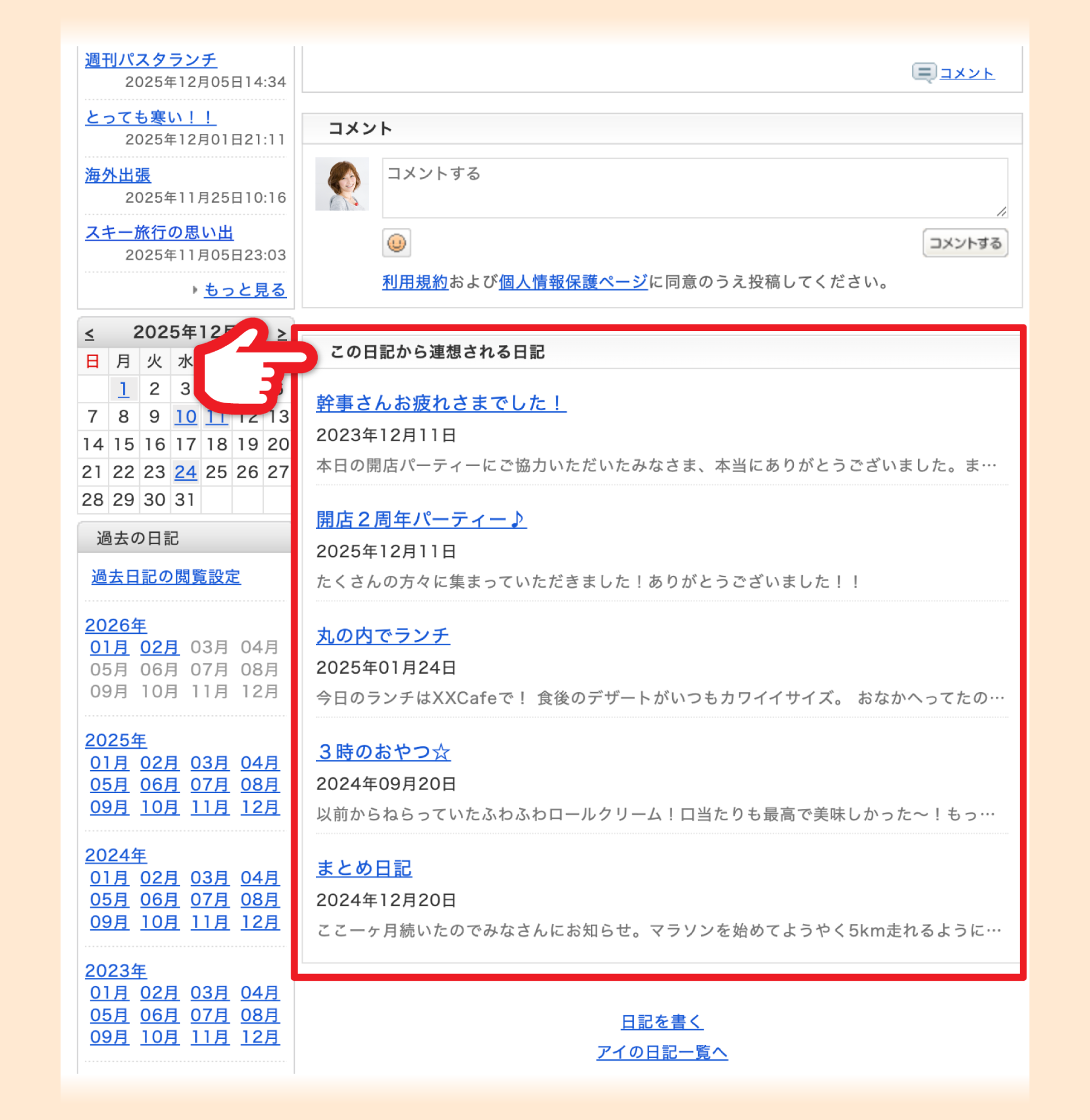Open 利用規約 link
The width and height of the screenshot is (1090, 1120).
click(x=415, y=282)
